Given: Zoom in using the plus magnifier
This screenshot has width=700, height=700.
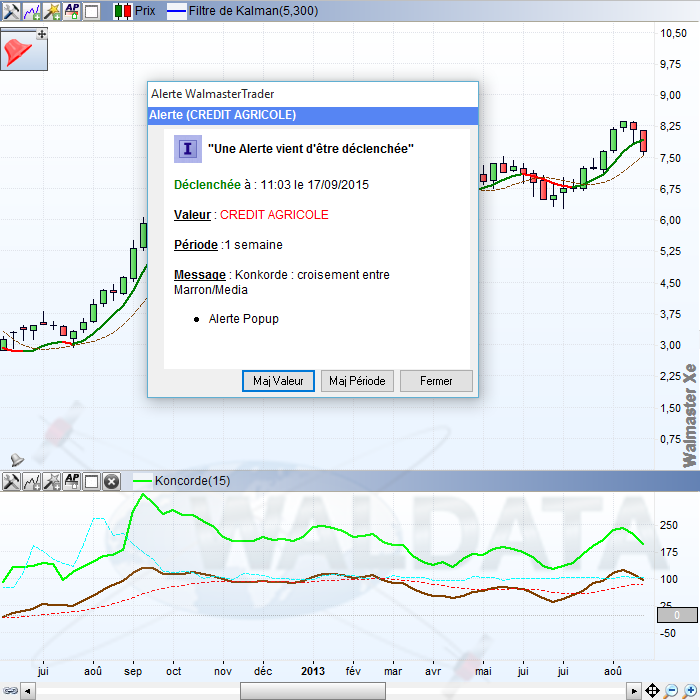Looking at the screenshot, I should click(690, 691).
